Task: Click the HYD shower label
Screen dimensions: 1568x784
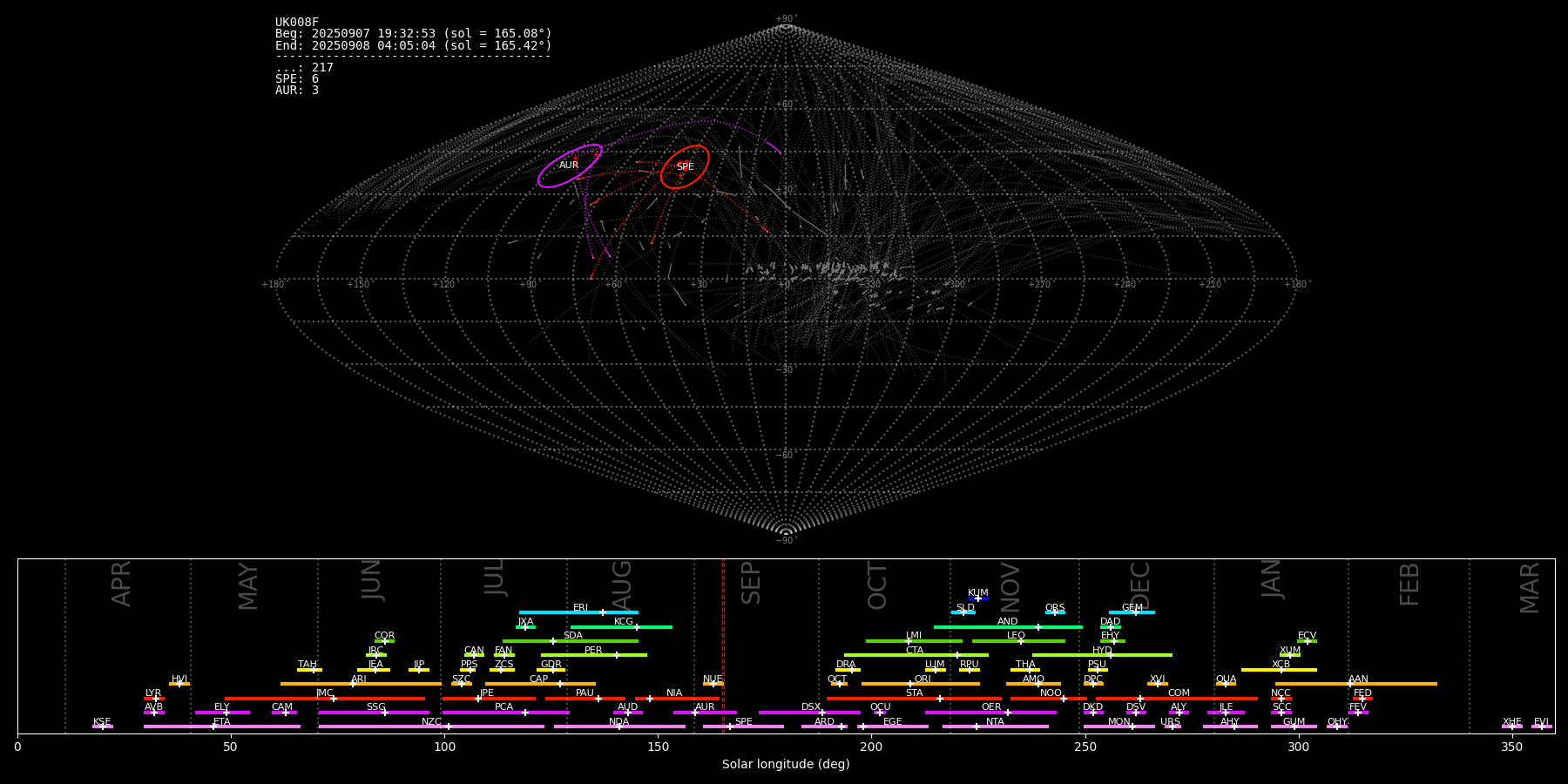Action: [x=1103, y=651]
